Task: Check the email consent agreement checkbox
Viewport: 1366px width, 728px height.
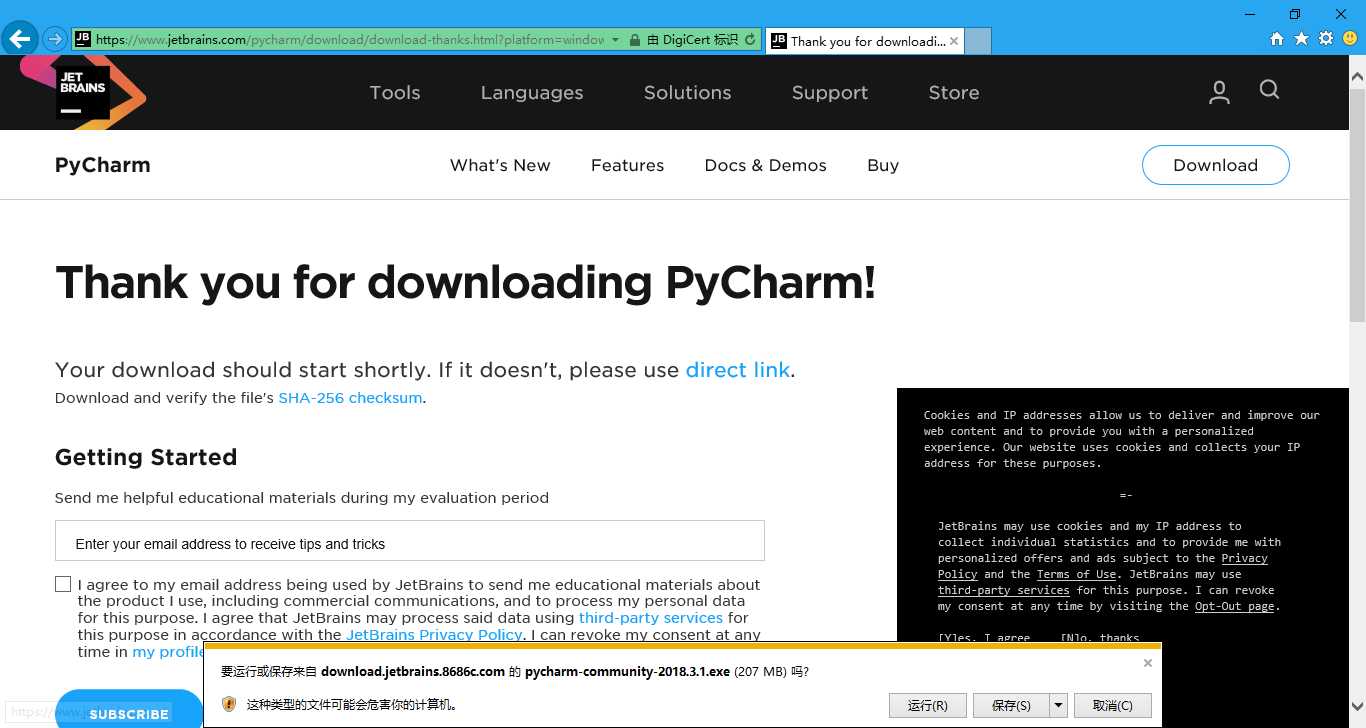Action: tap(63, 584)
